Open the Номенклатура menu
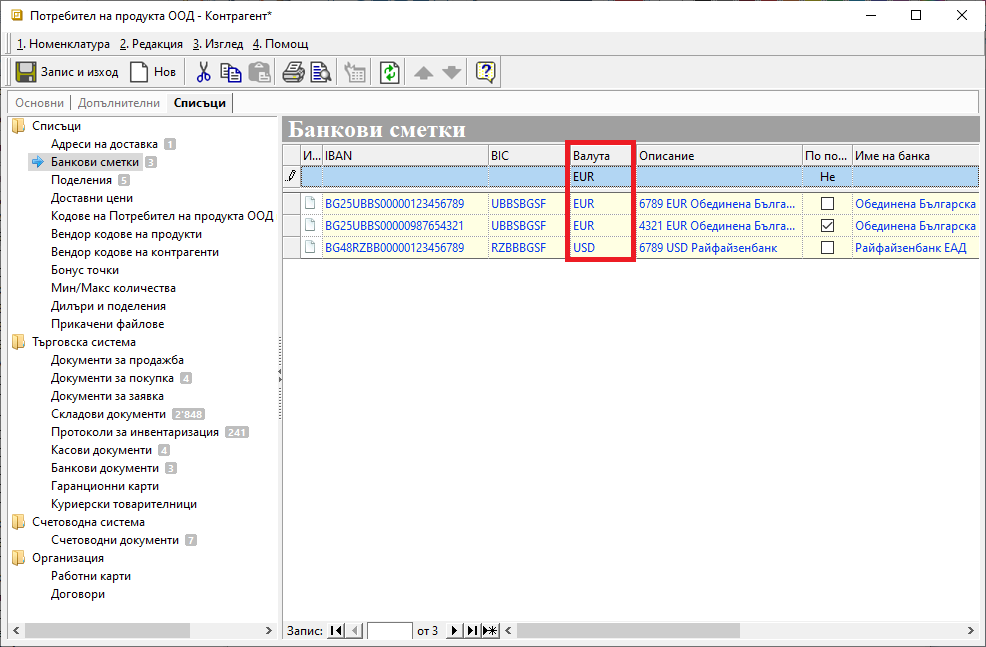 coord(63,44)
